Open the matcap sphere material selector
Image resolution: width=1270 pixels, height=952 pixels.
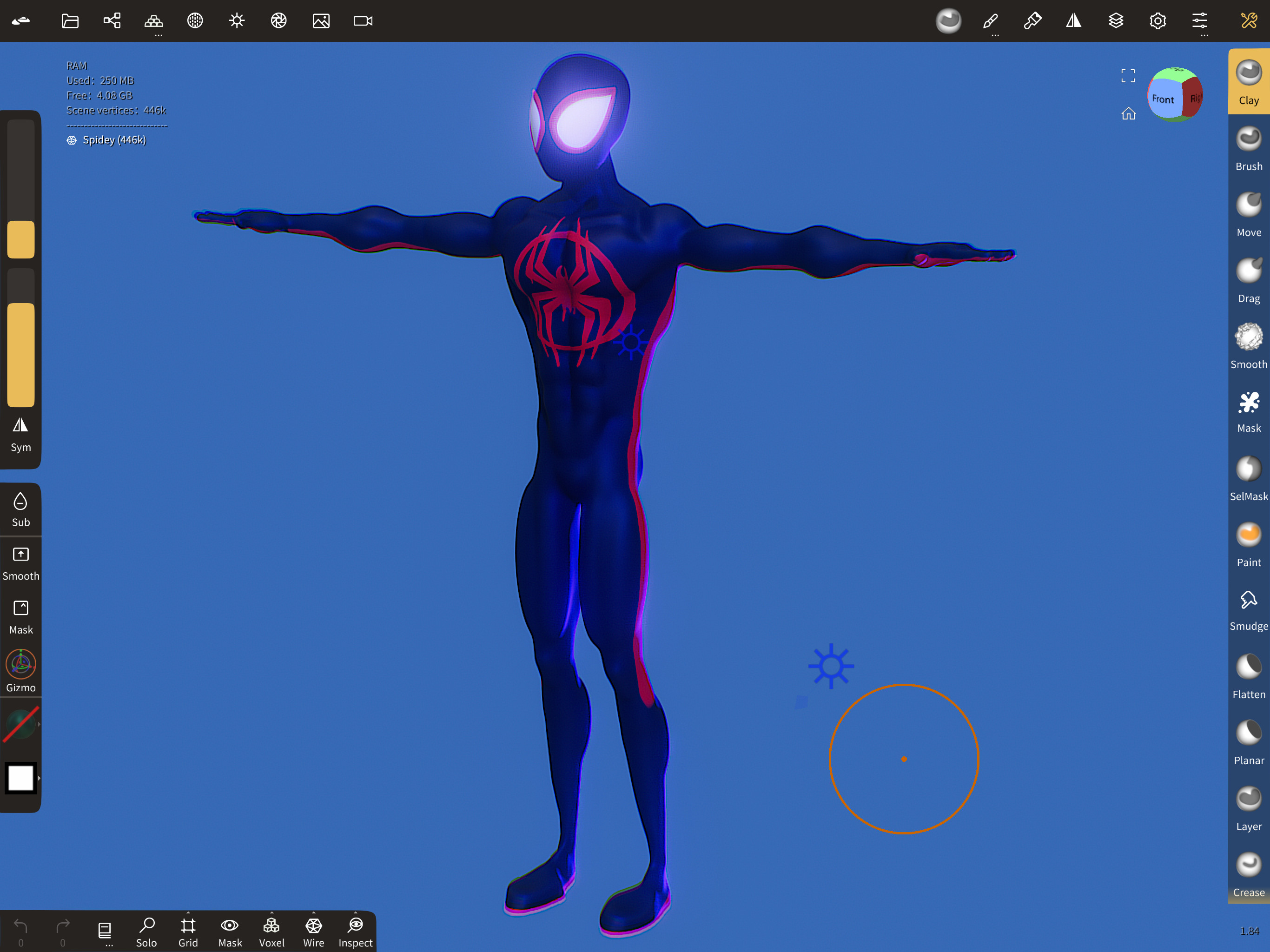(x=948, y=21)
